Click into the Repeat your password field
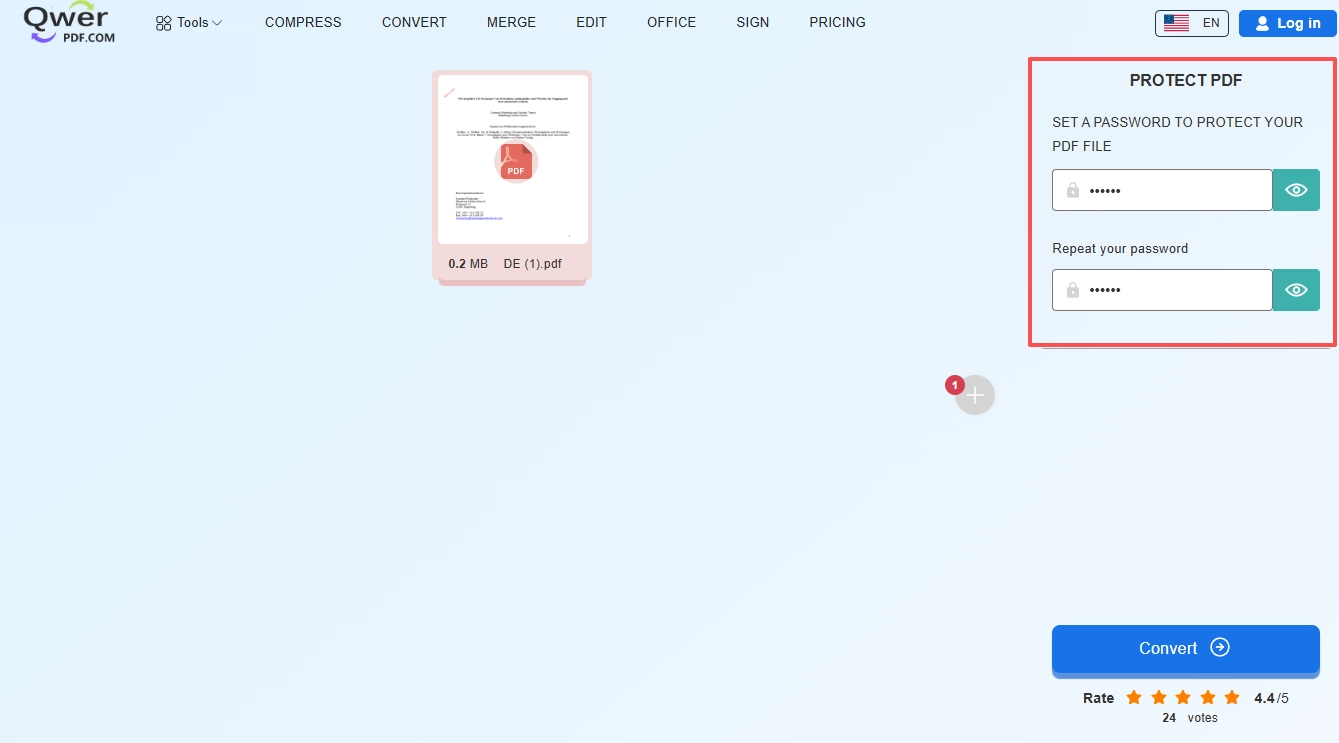The width and height of the screenshot is (1339, 743). pos(1162,290)
